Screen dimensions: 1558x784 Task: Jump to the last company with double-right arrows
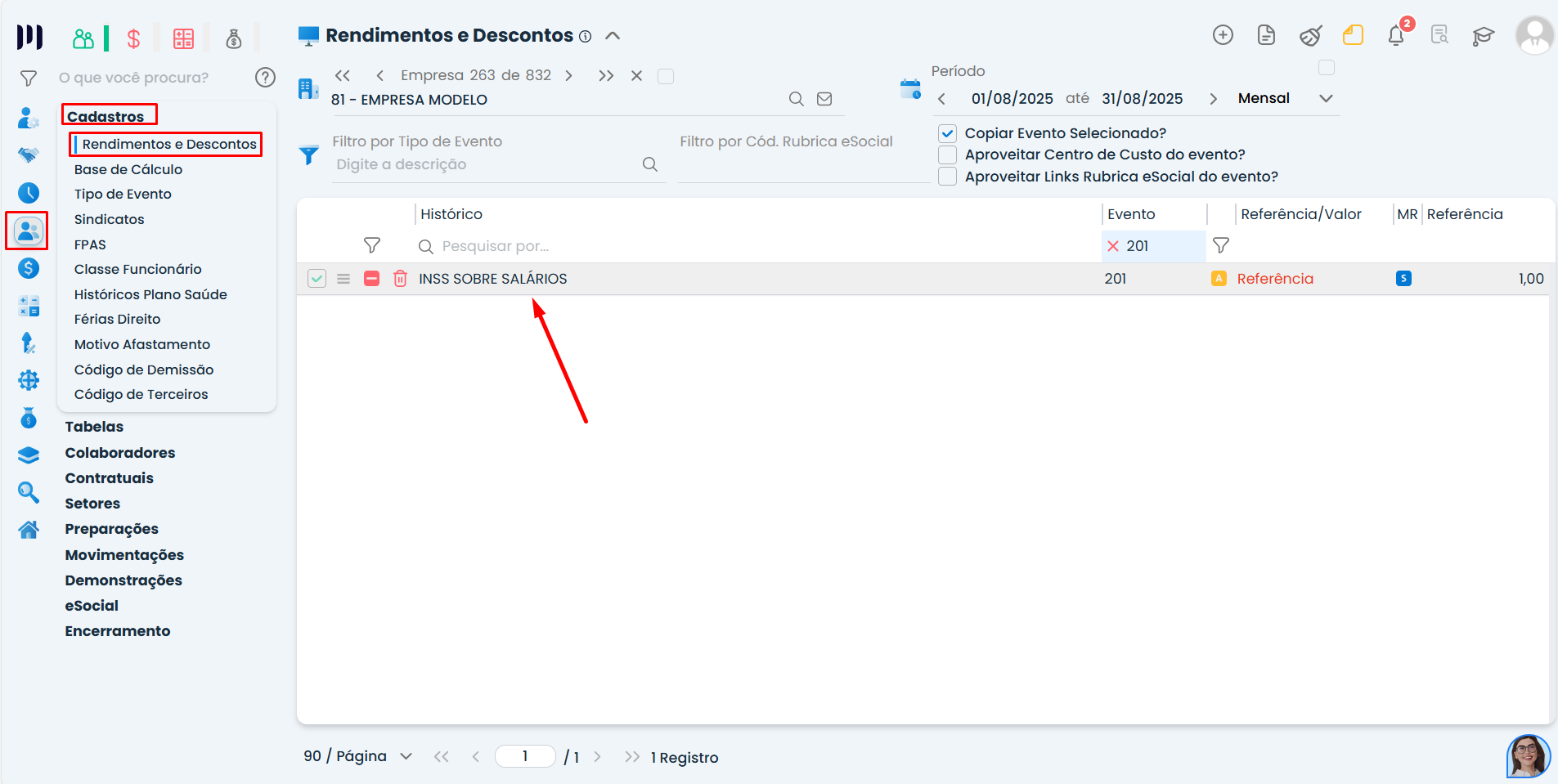pyautogui.click(x=606, y=75)
